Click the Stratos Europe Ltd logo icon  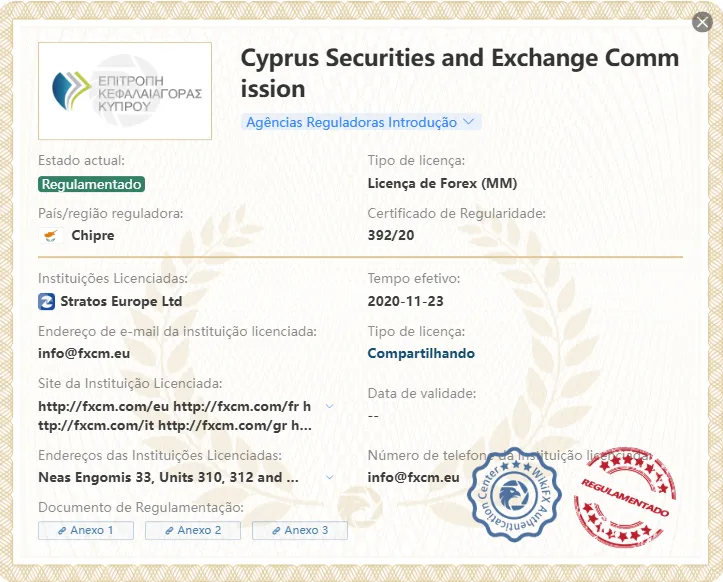pos(47,302)
